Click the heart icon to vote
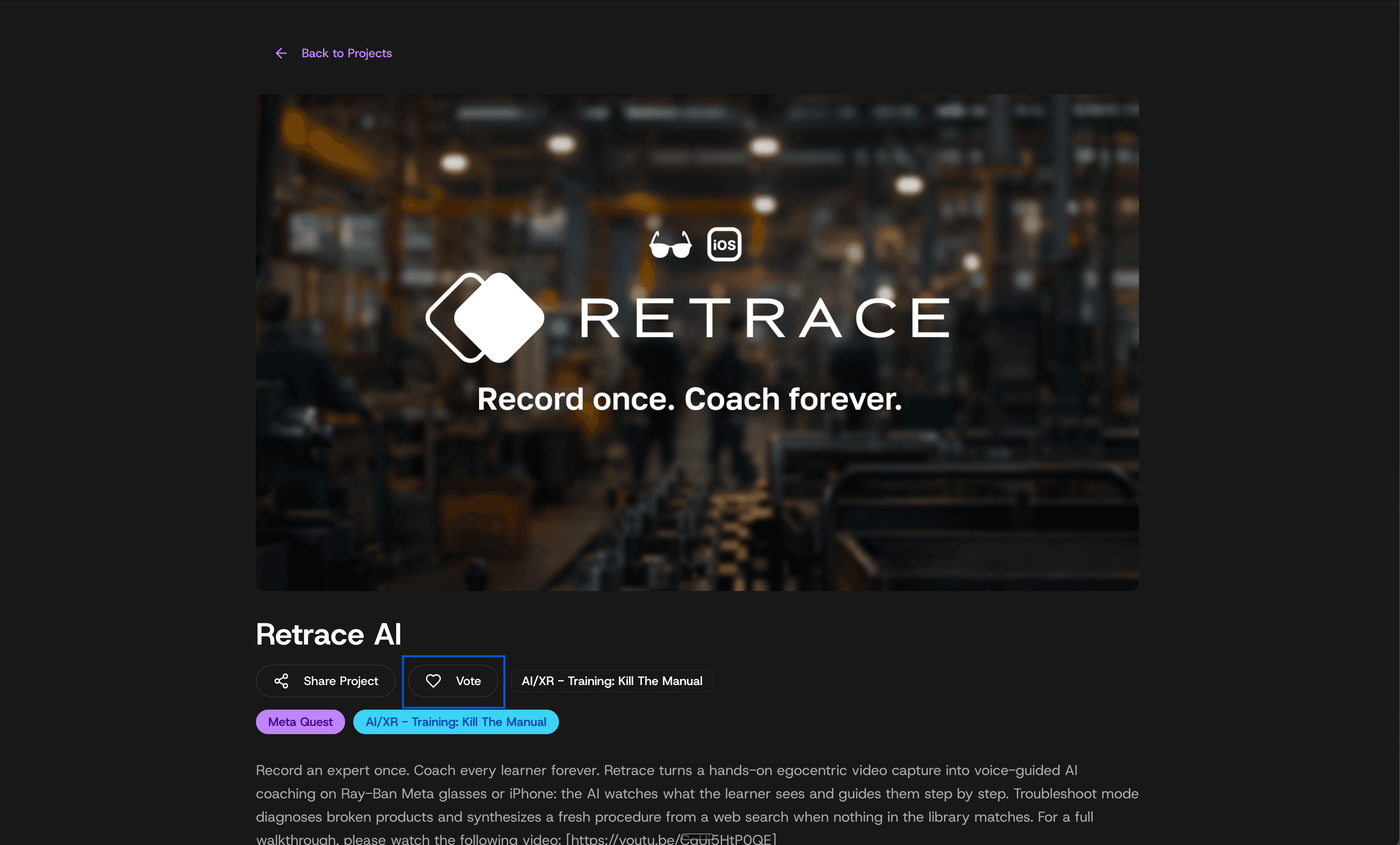This screenshot has width=1400, height=845. (x=433, y=681)
